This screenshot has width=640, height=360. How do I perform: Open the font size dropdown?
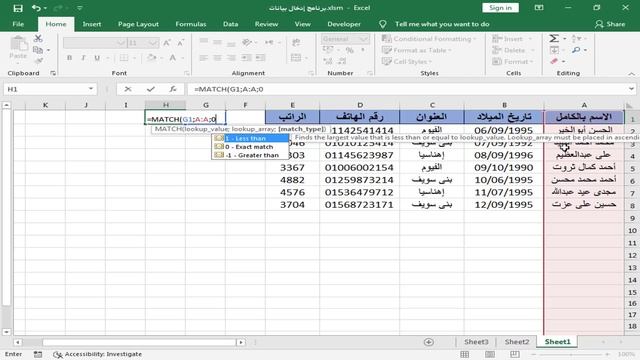pyautogui.click(x=153, y=43)
